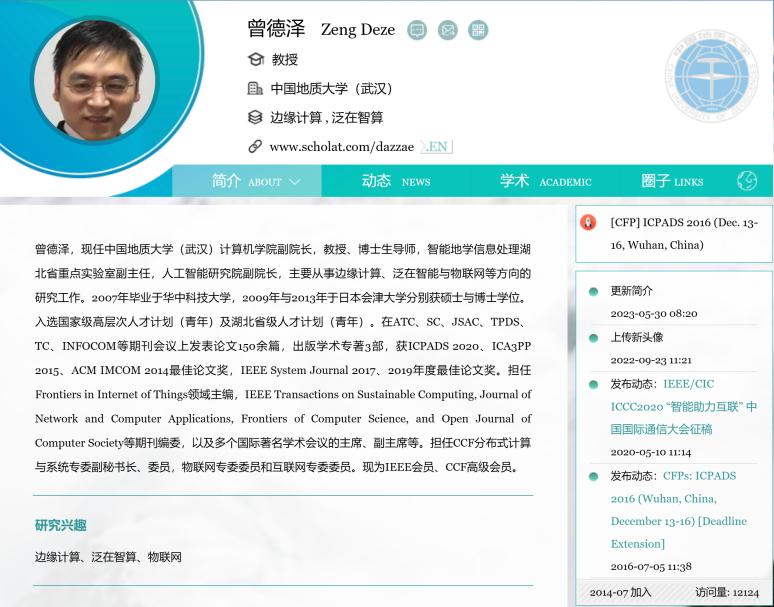Open the email envelope icon near the name
The height and width of the screenshot is (607, 774).
click(x=448, y=30)
